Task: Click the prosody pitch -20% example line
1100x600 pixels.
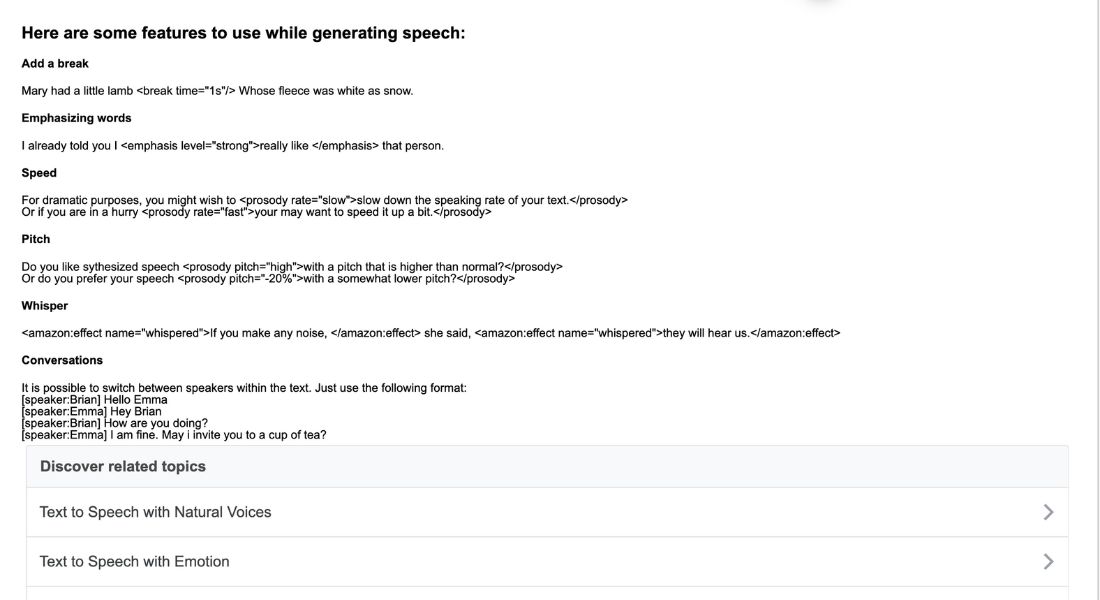Action: pos(268,279)
